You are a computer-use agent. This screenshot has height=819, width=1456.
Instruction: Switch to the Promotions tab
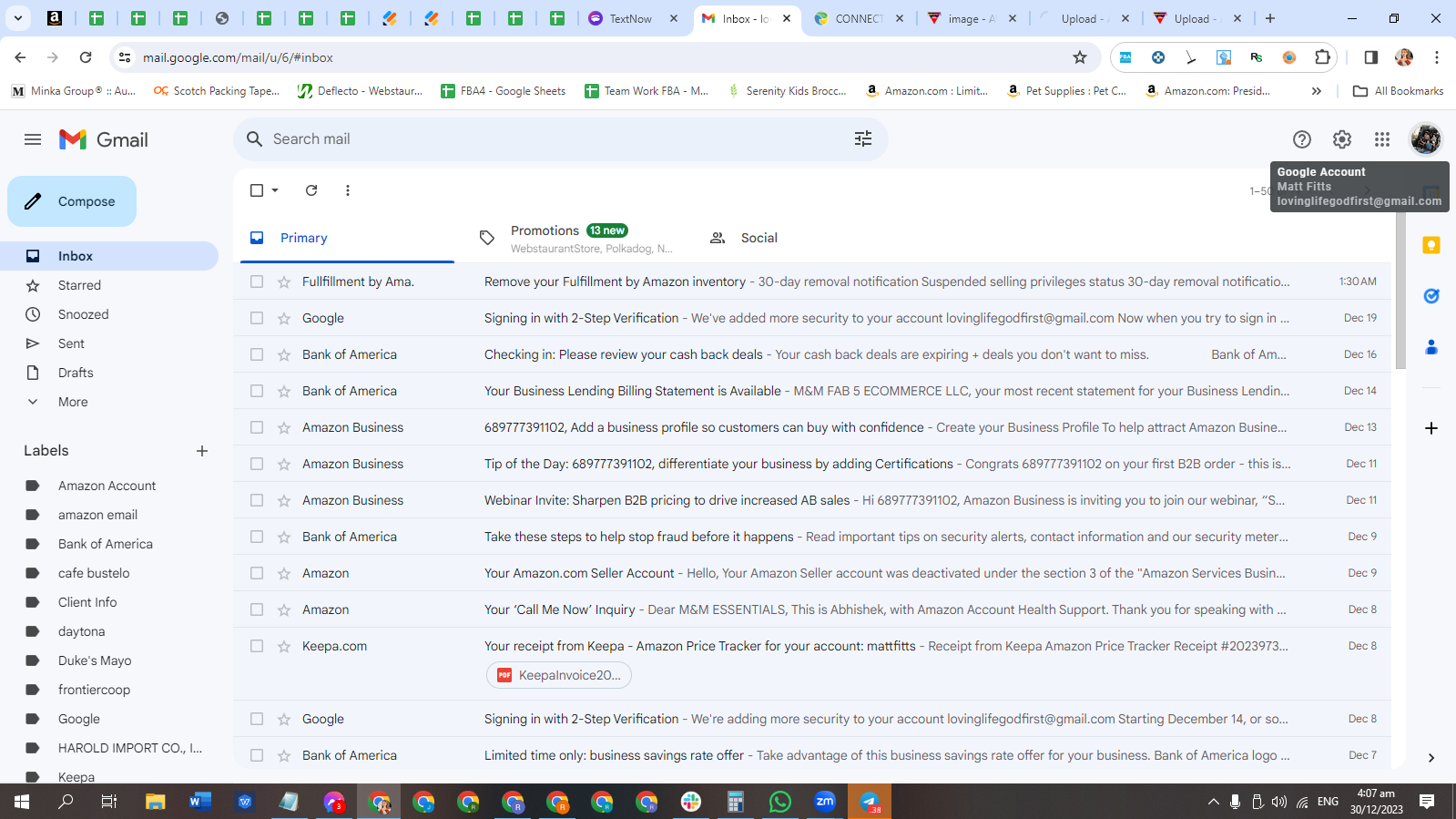[x=577, y=238]
